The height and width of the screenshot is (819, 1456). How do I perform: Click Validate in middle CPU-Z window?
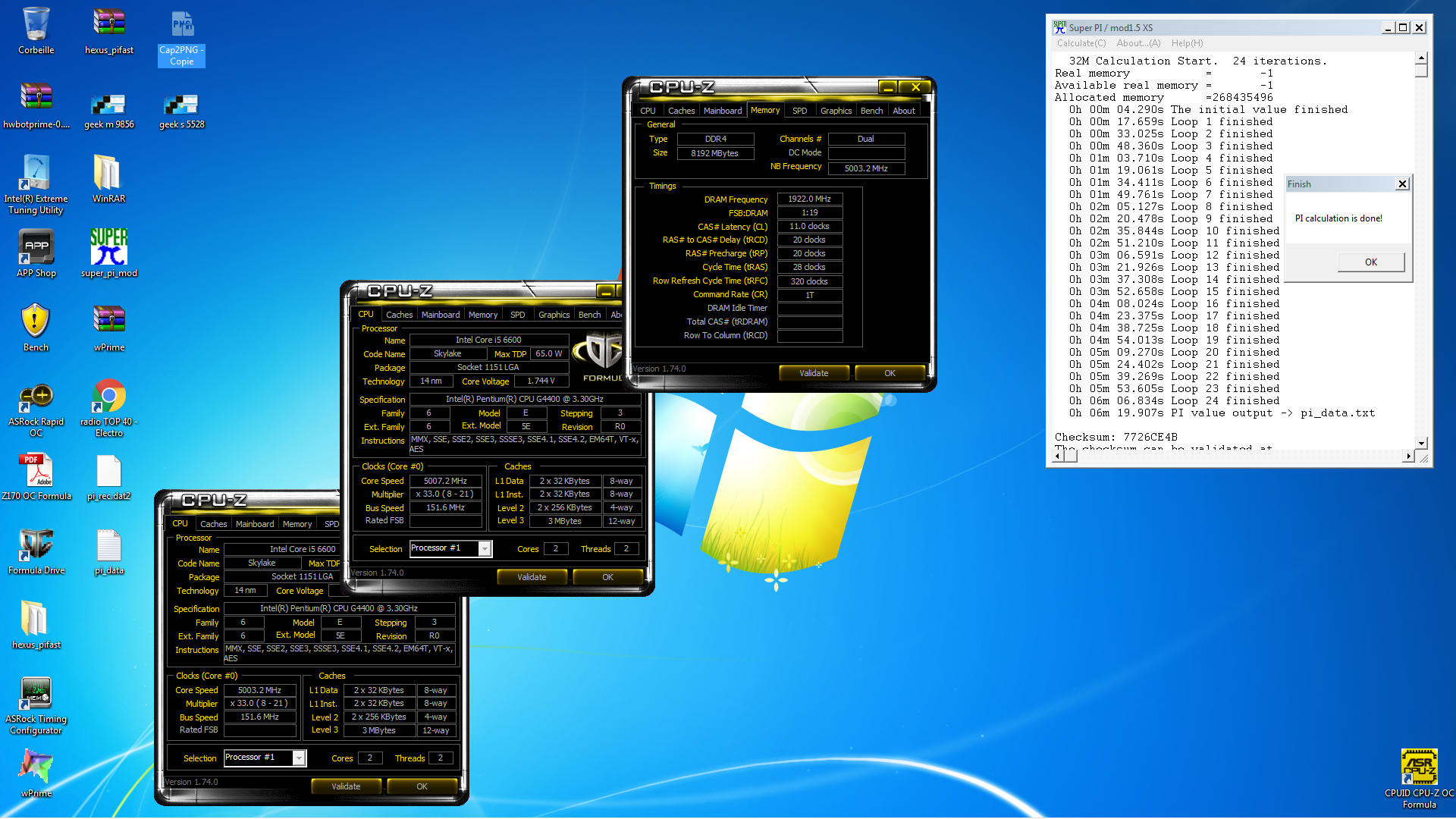click(x=532, y=577)
